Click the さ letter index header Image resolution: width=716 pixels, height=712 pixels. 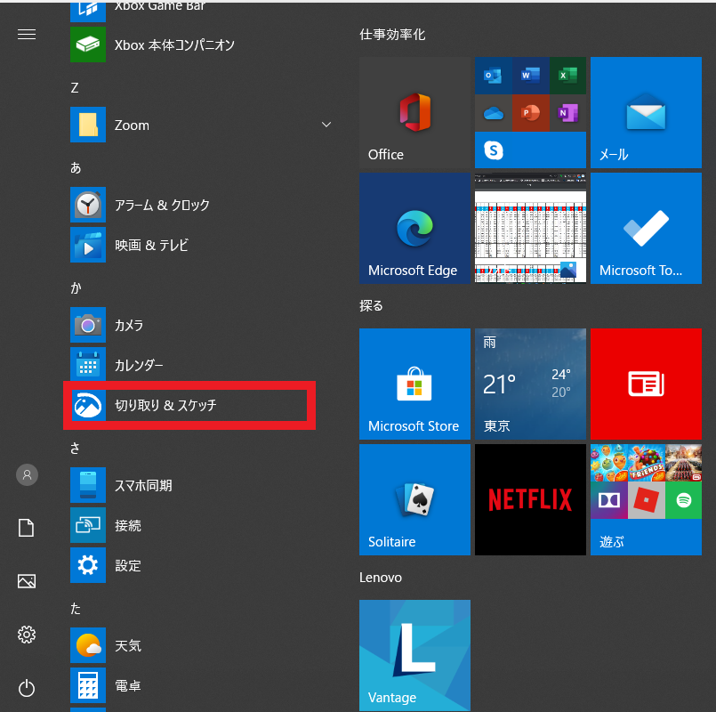(75, 448)
